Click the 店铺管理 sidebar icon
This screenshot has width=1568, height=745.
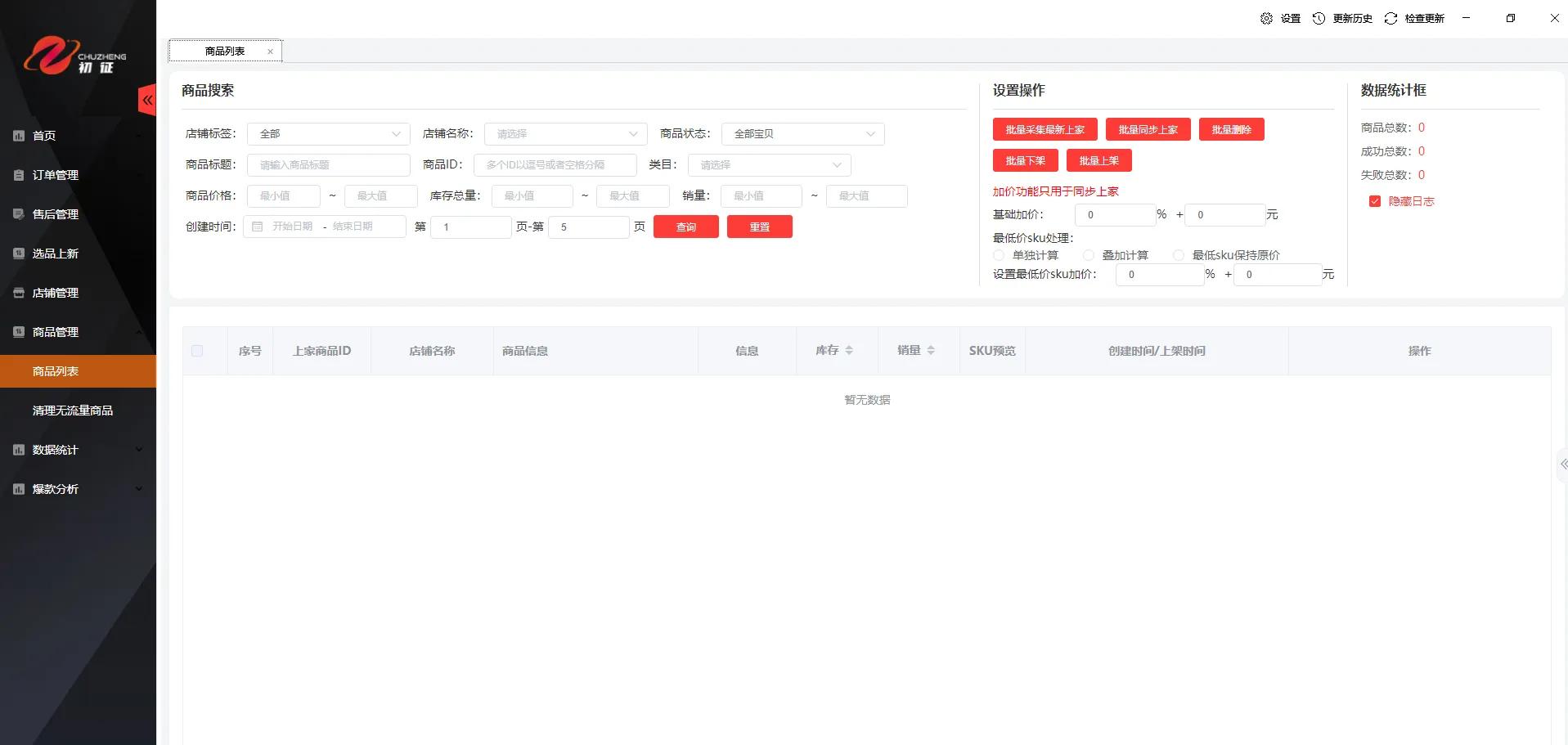click(x=19, y=293)
